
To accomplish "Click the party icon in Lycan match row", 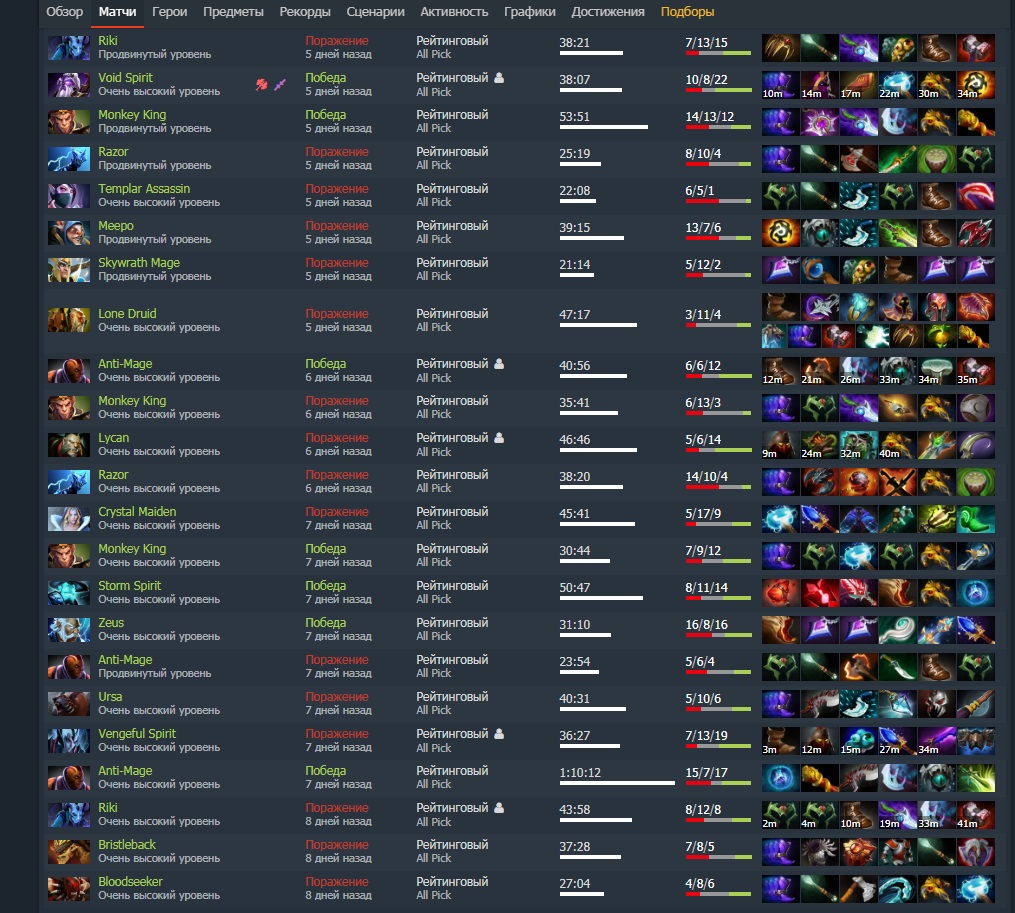I will tap(499, 438).
